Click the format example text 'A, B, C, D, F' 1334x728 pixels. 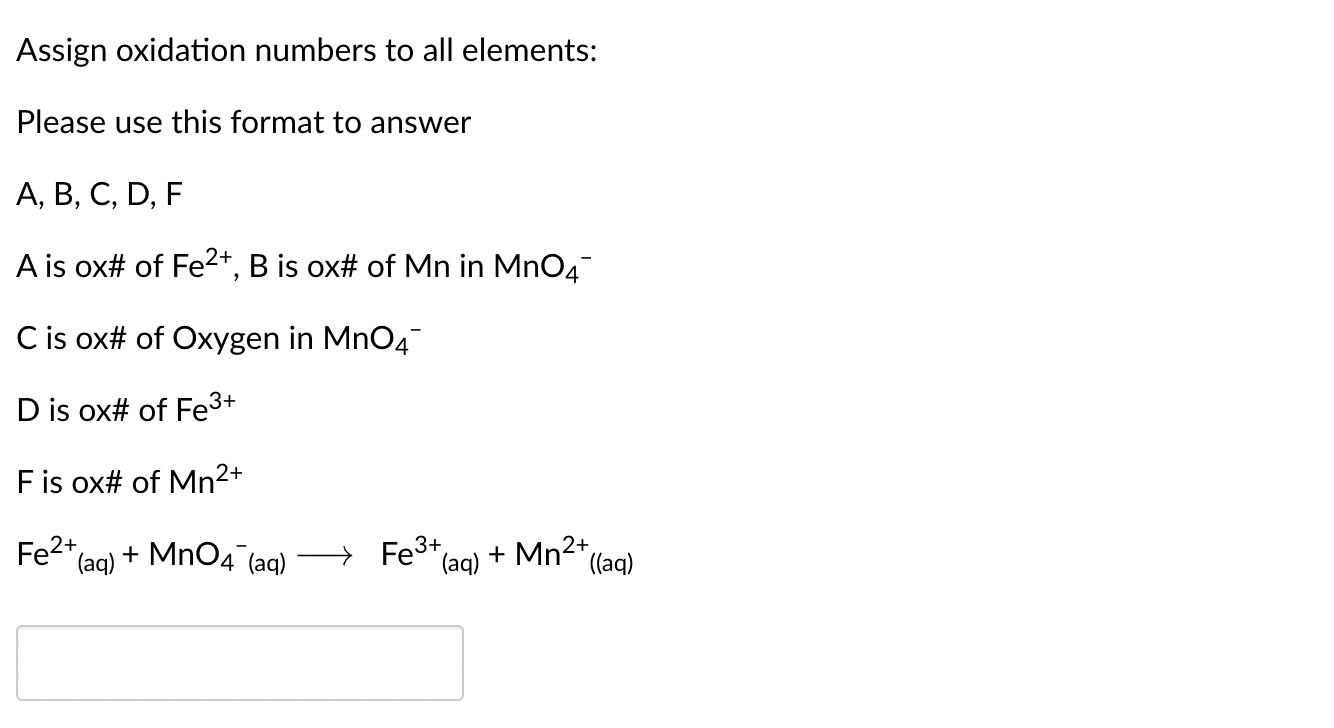pyautogui.click(x=98, y=194)
